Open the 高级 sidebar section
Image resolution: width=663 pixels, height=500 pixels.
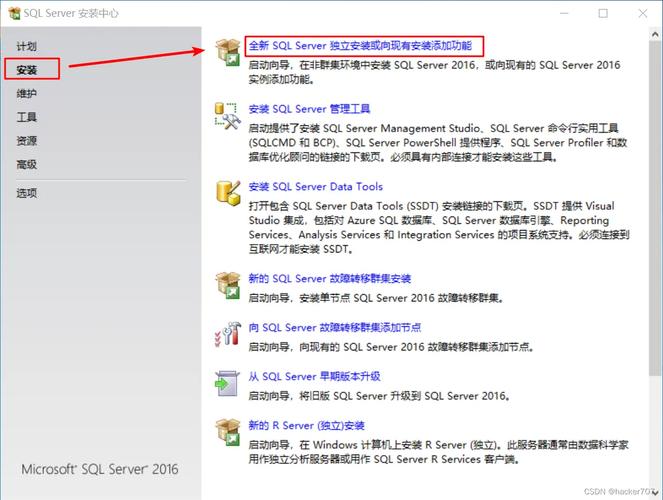click(x=27, y=164)
